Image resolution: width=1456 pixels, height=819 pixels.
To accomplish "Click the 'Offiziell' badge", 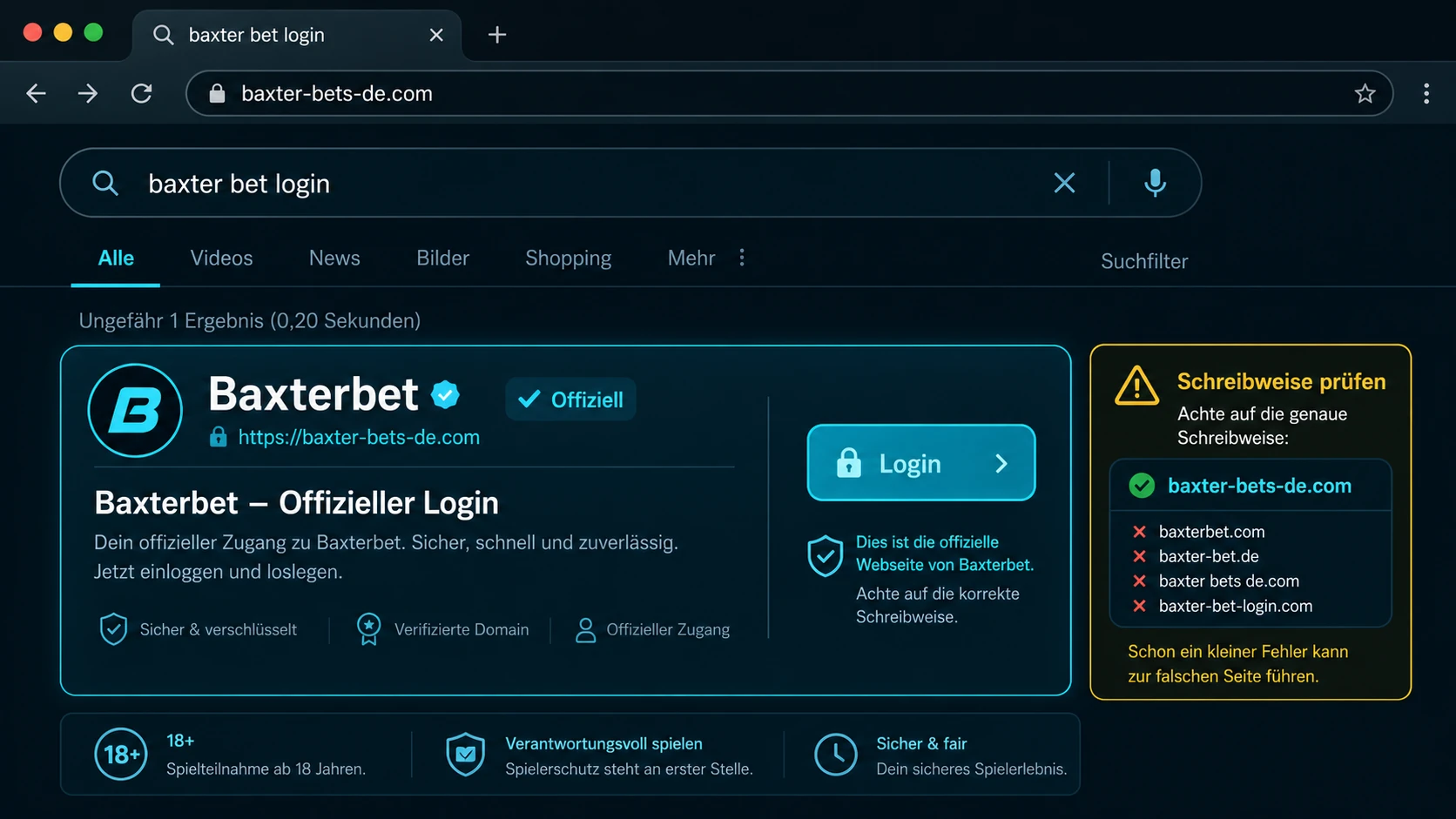I will pos(570,399).
